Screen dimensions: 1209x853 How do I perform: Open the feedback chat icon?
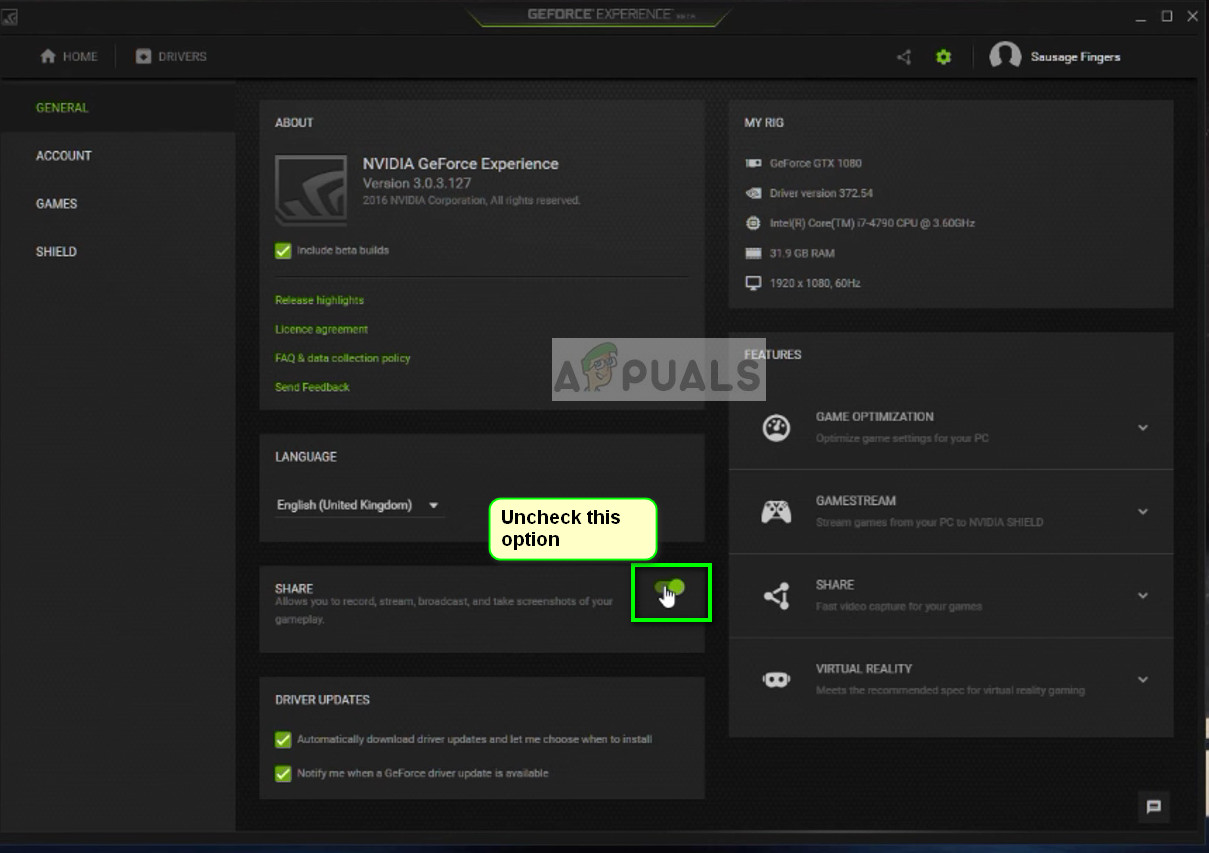click(x=1153, y=806)
